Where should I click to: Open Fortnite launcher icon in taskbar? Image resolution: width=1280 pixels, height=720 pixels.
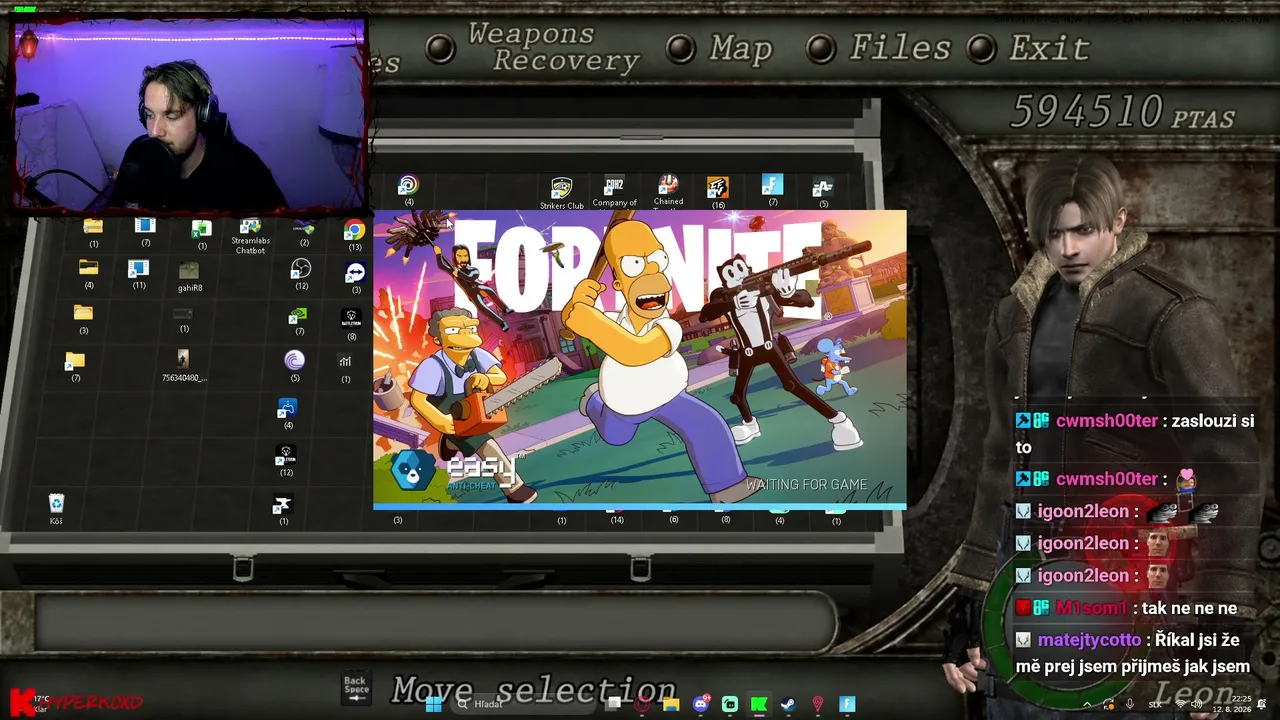847,704
